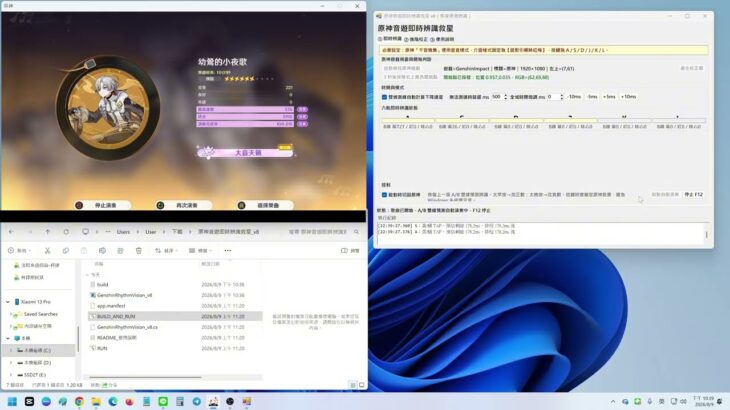
Task: Open the CapCut black taskbar icon
Action: pos(29,401)
